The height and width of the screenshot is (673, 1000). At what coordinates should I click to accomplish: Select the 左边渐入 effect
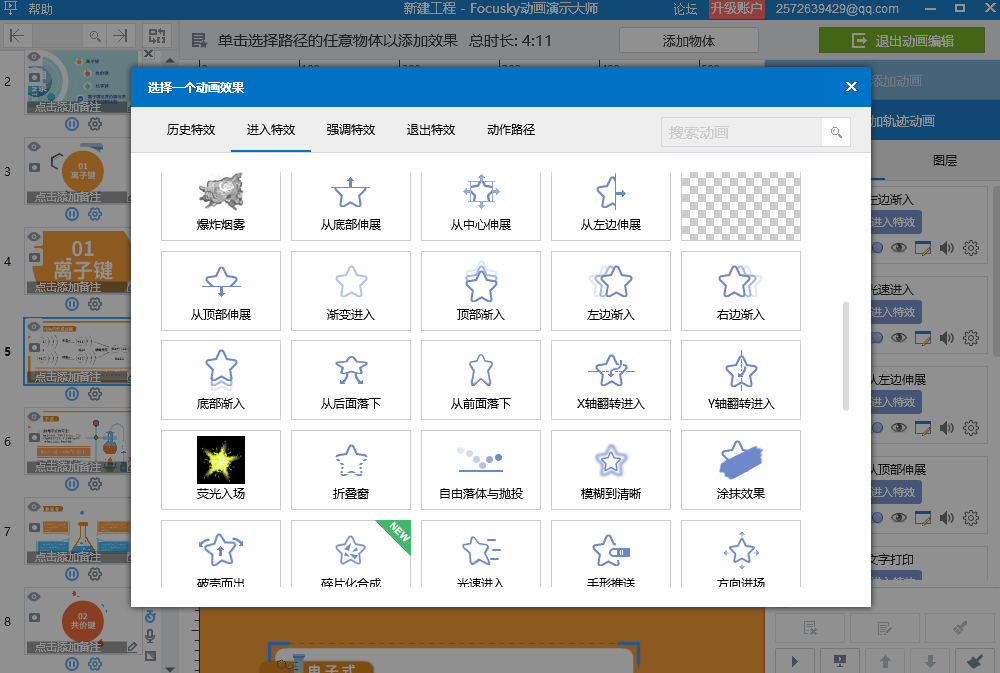click(611, 291)
